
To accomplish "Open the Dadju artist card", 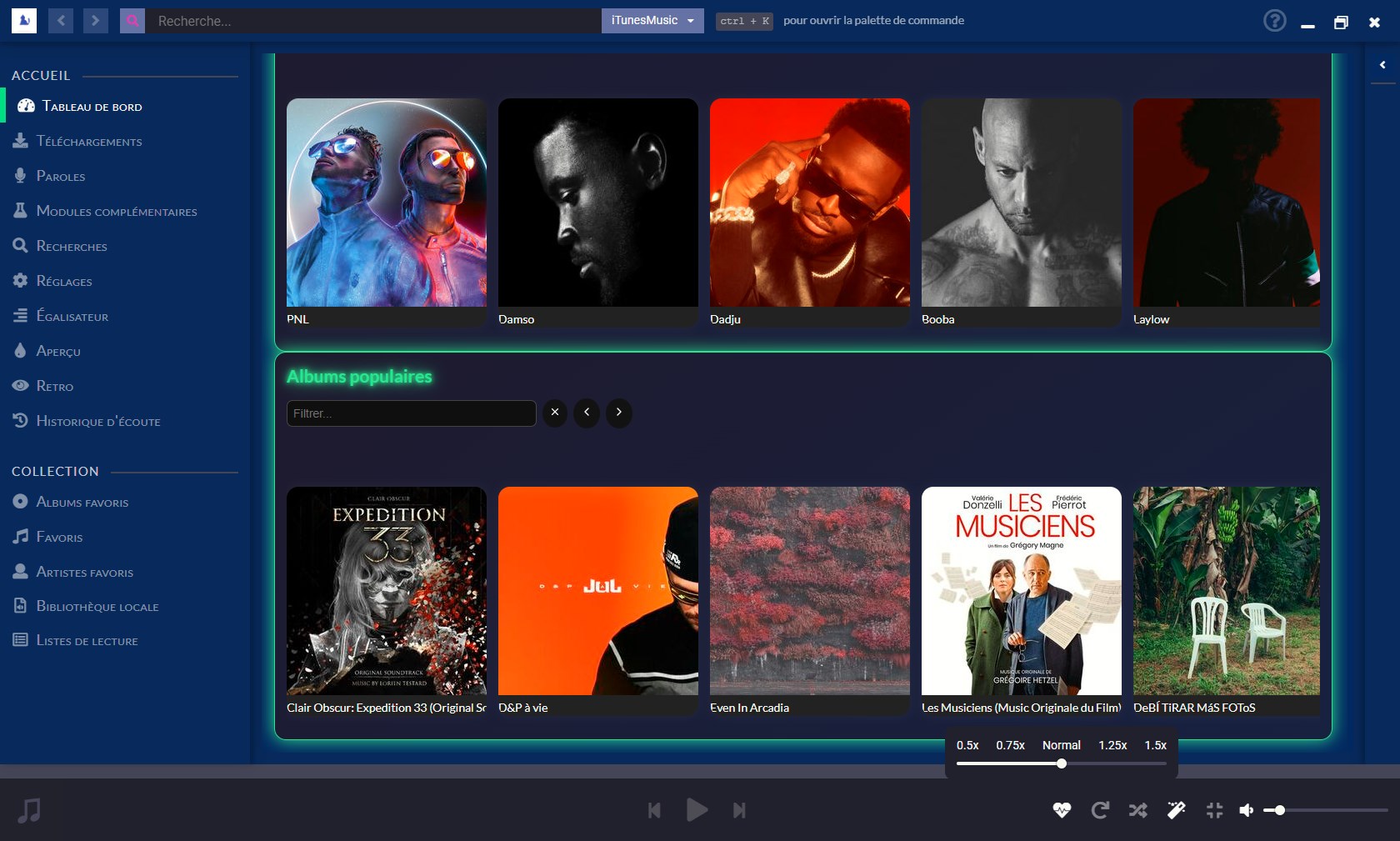I will tap(810, 213).
